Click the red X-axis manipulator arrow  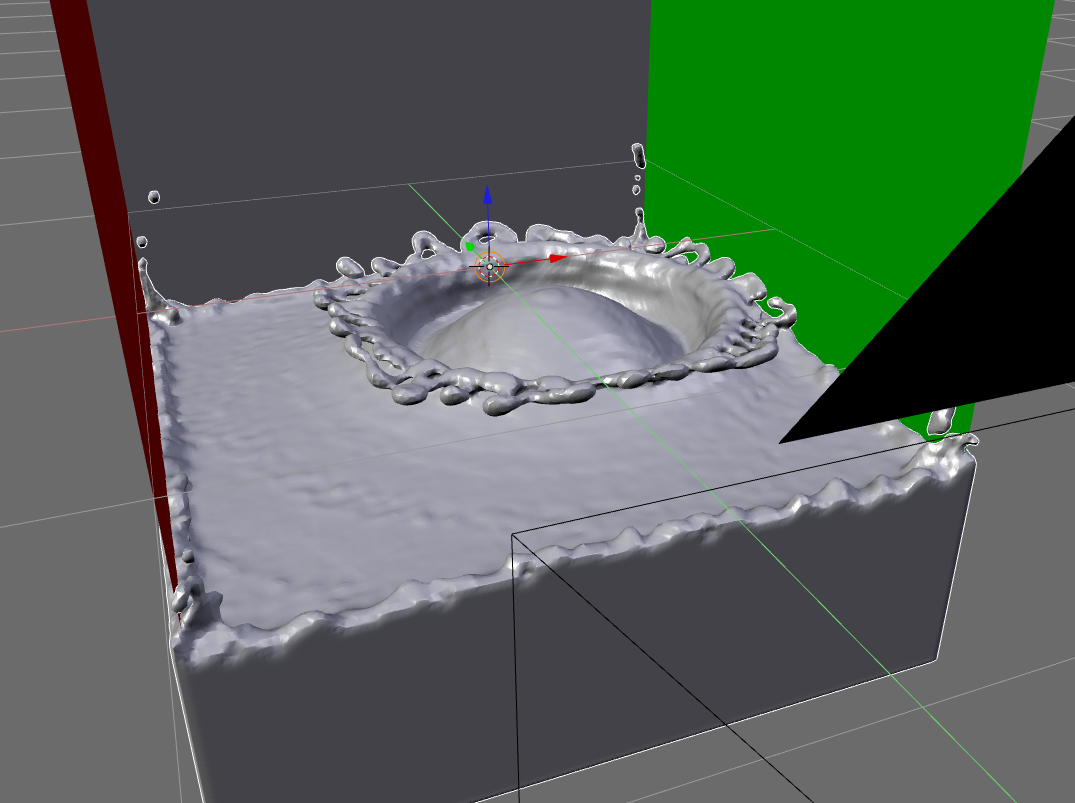click(x=558, y=259)
